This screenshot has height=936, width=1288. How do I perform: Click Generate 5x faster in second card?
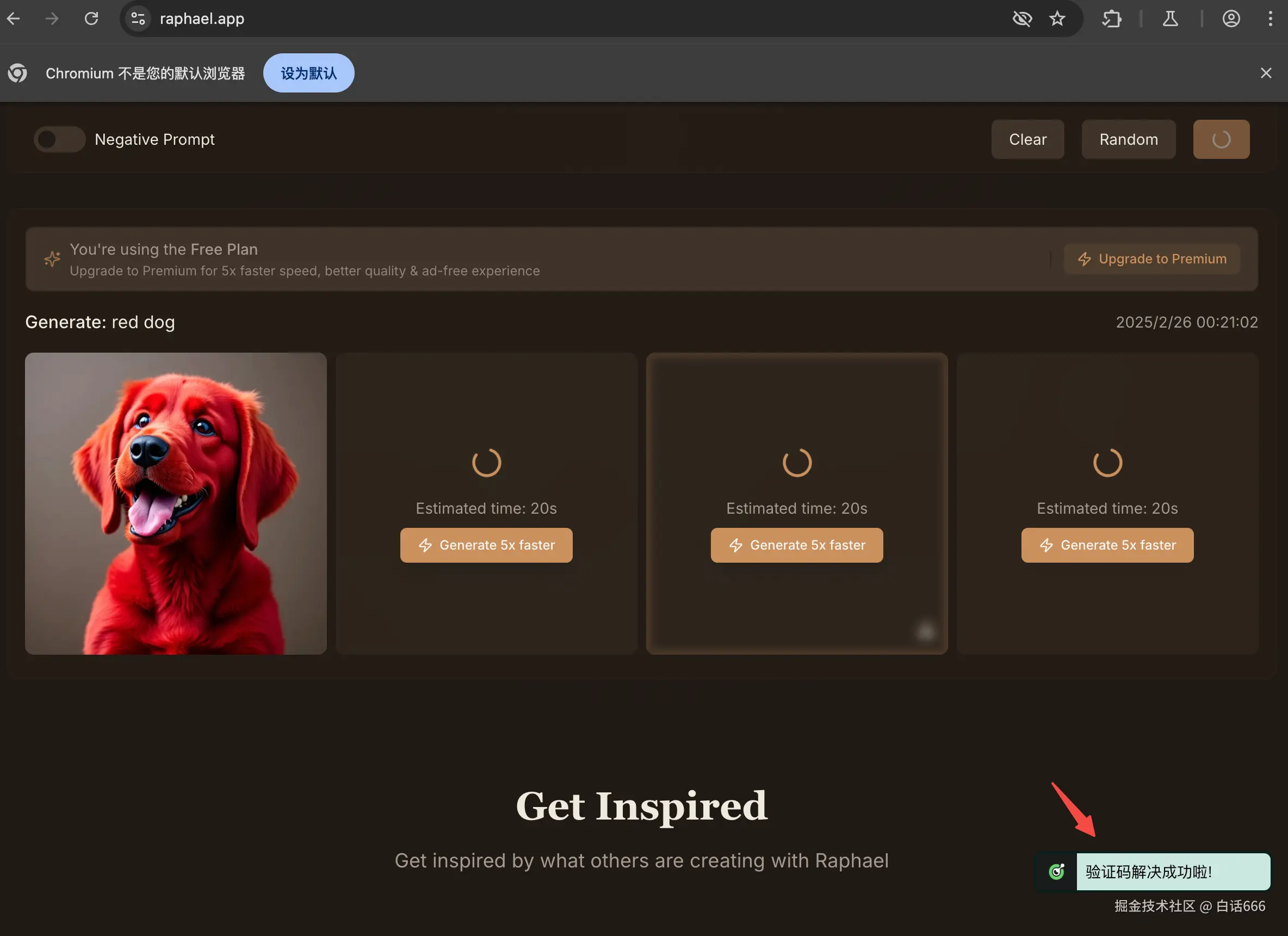486,545
